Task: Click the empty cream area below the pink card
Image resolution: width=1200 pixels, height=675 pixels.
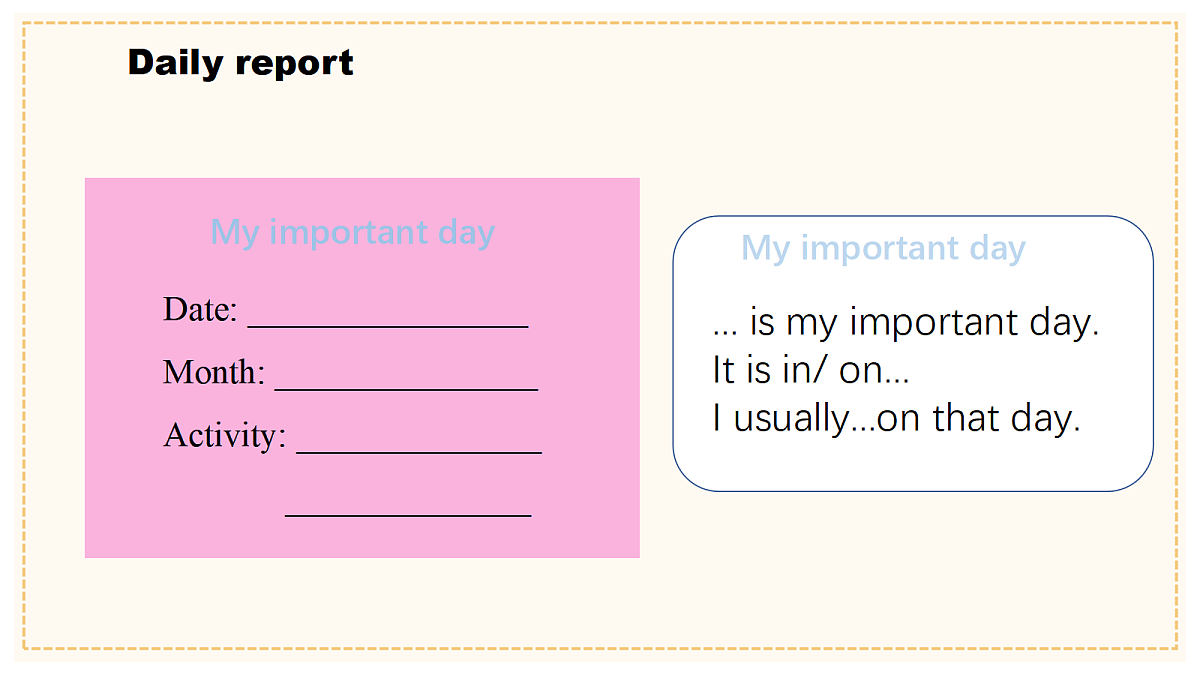Action: point(360,602)
